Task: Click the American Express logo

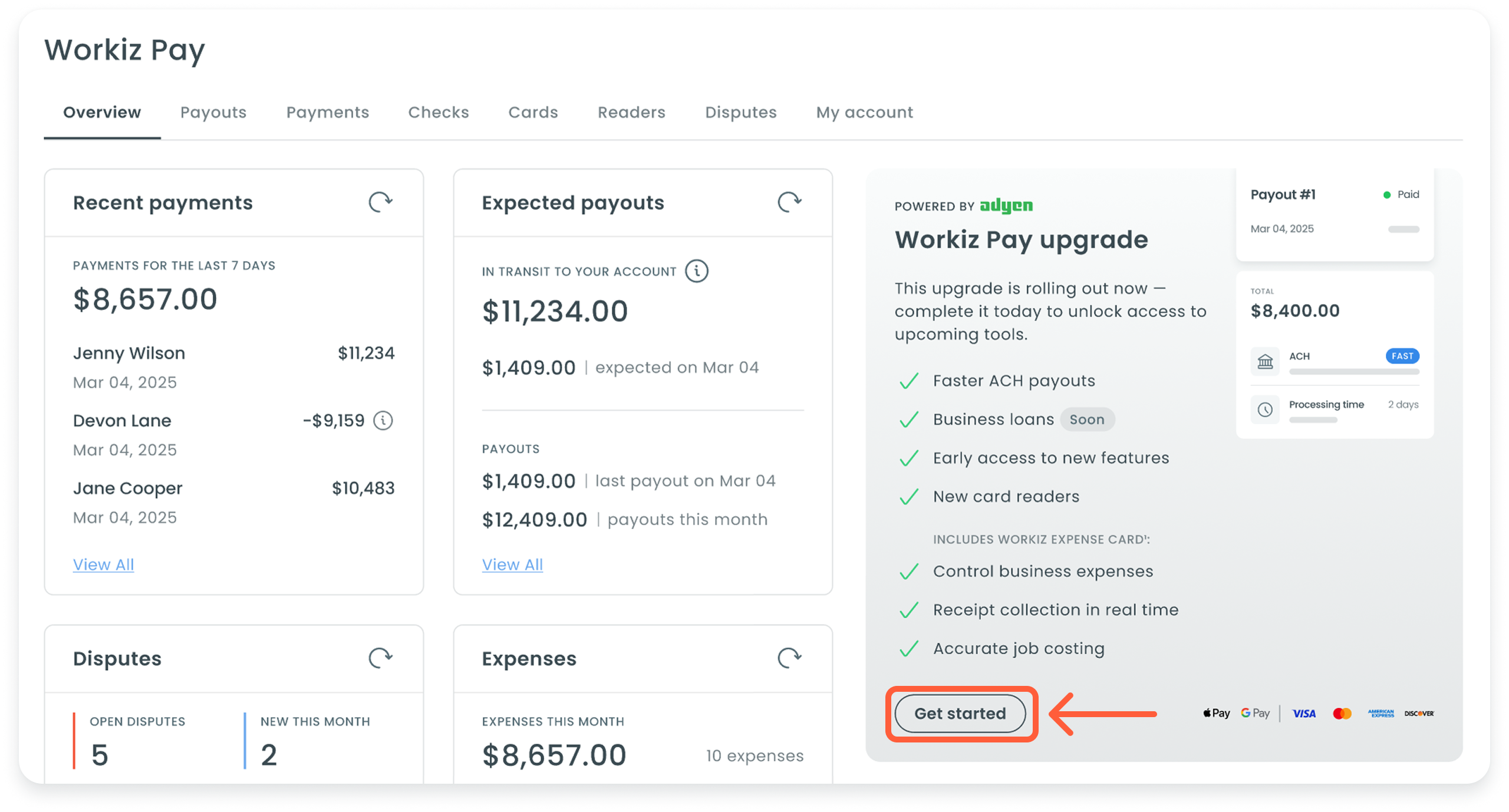Action: pos(1380,714)
